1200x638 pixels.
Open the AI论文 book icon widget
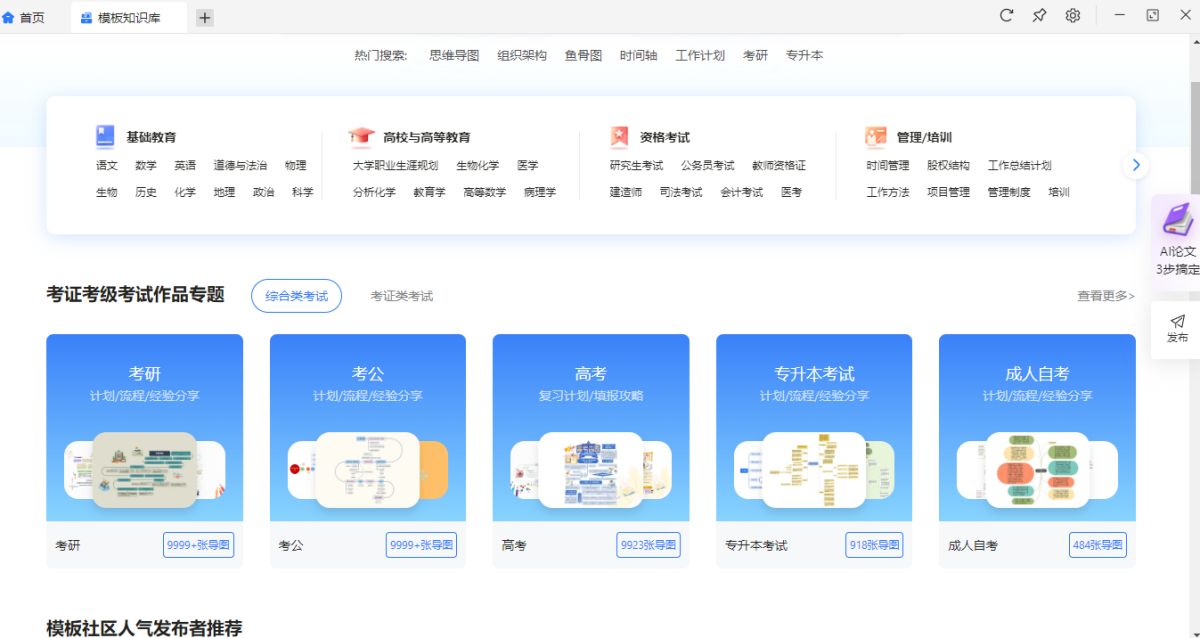(1177, 219)
